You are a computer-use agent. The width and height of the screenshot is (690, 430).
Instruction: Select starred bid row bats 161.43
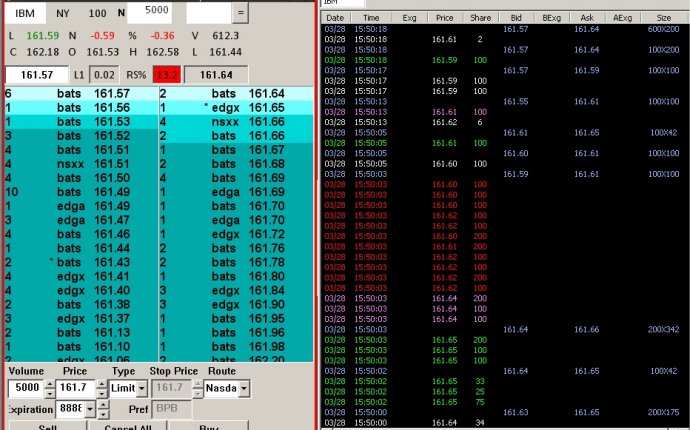coord(81,262)
